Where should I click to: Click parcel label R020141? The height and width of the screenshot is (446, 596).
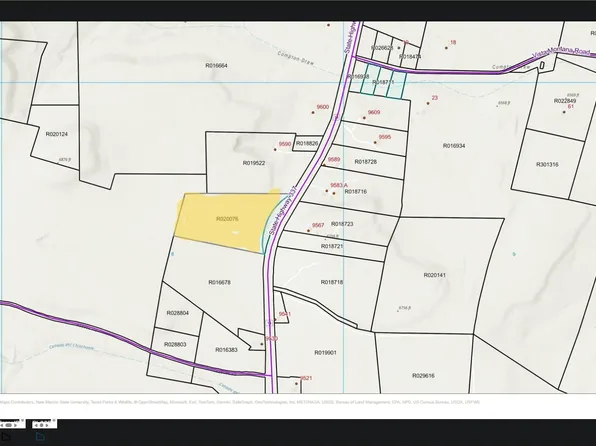click(x=434, y=275)
